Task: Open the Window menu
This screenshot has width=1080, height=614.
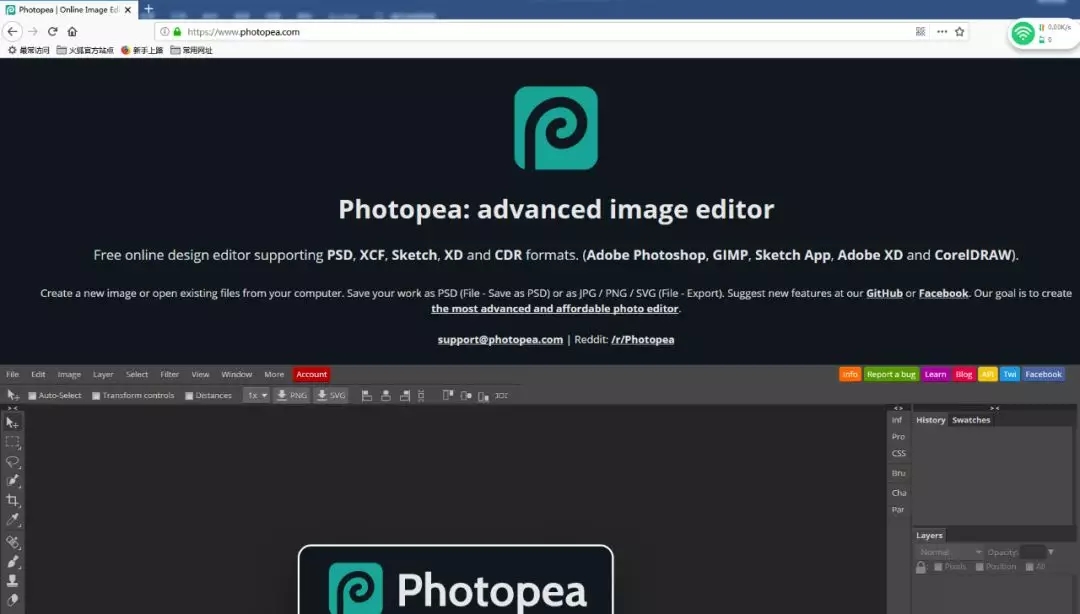Action: (236, 374)
